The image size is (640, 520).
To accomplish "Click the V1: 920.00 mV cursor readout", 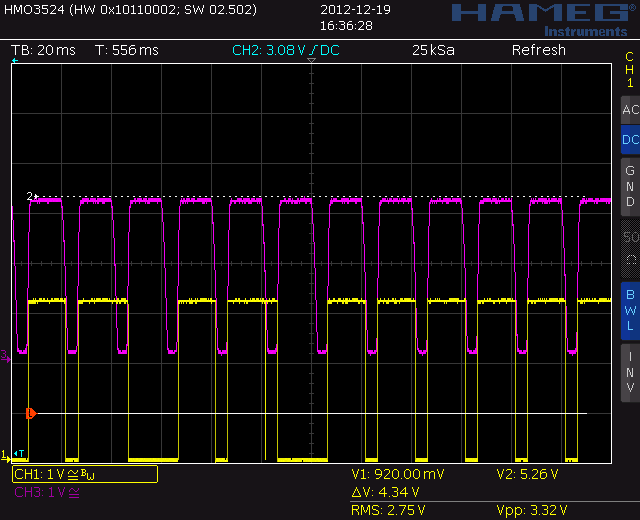I will [398, 474].
